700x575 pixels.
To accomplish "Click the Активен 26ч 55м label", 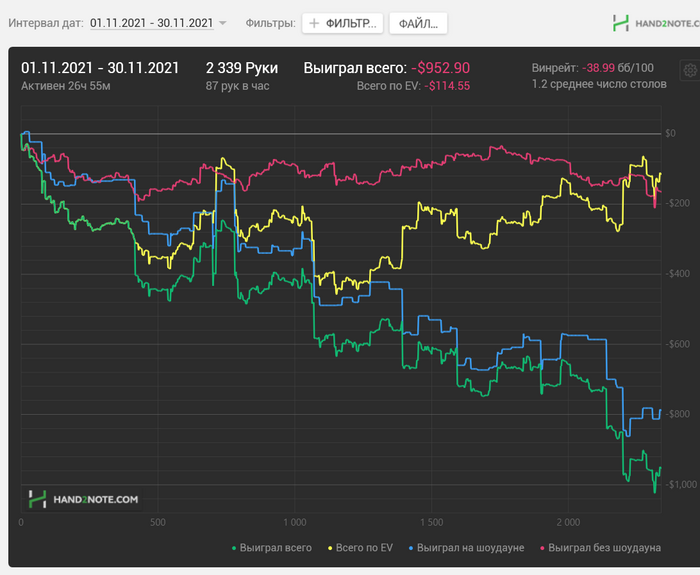I will click(66, 86).
